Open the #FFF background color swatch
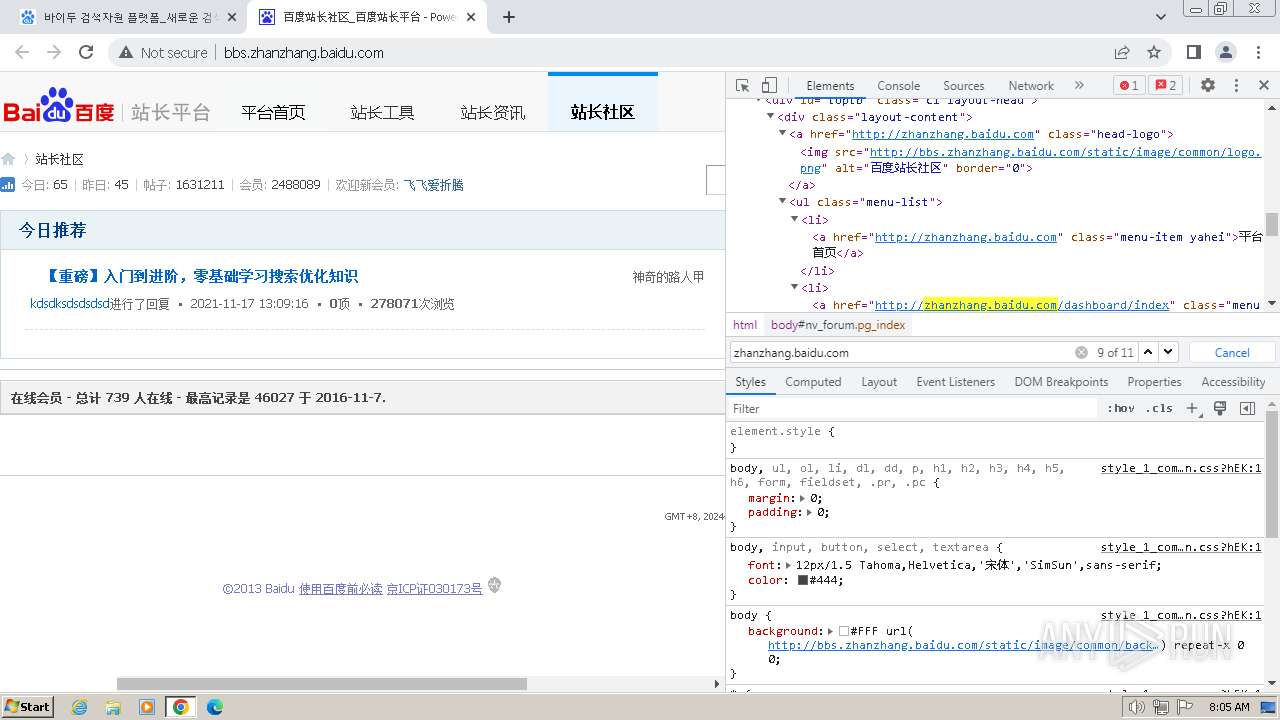Viewport: 1280px width, 720px height. click(844, 631)
